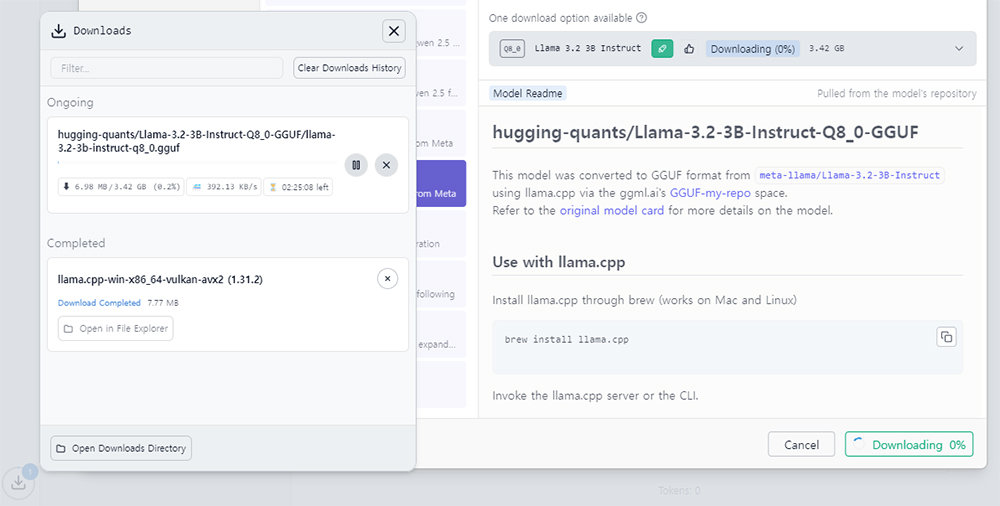Expand the Llama 3.2 3B Instruct download option
Viewport: 1000px width, 506px height.
(x=959, y=48)
